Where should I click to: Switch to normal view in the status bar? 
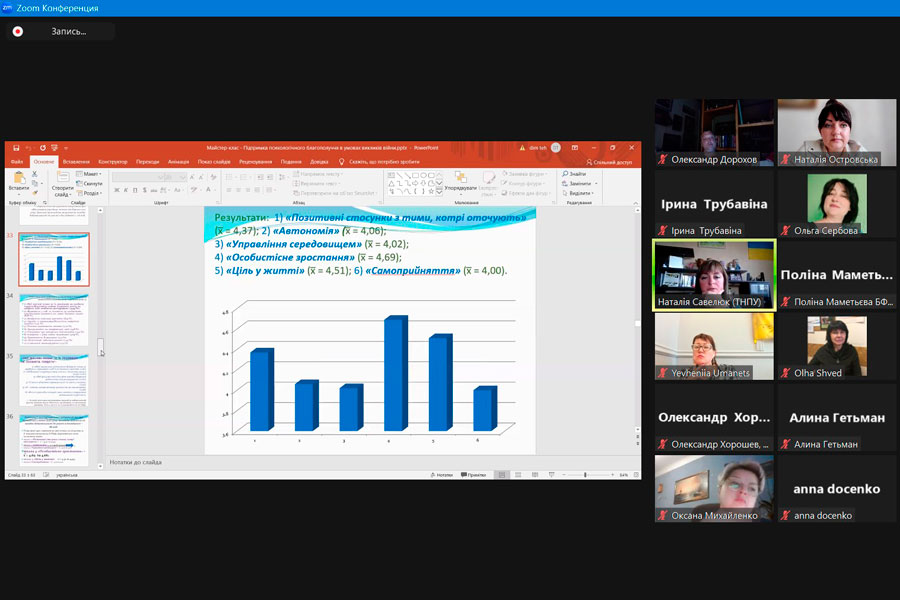point(502,475)
